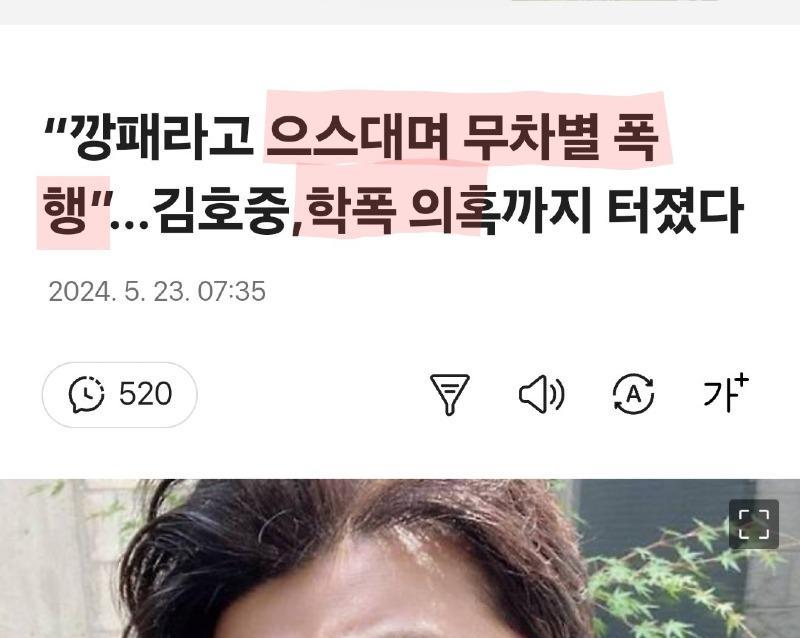The width and height of the screenshot is (800, 638).
Task: Expand the photo to fullscreen
Action: [754, 524]
